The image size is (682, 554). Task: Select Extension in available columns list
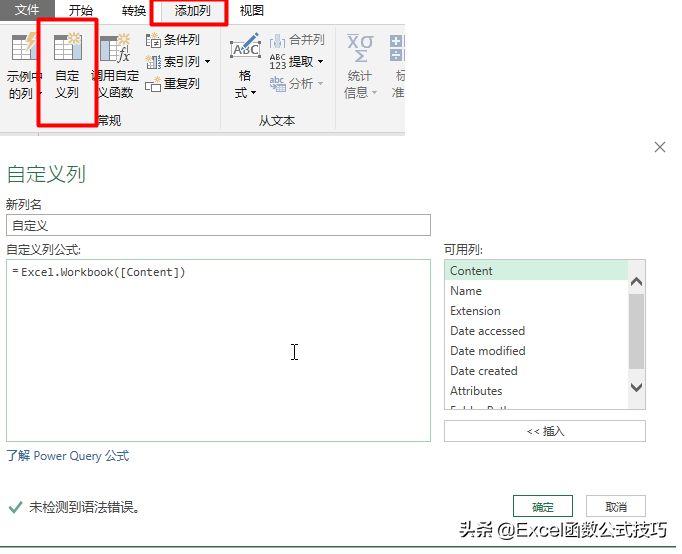click(536, 310)
